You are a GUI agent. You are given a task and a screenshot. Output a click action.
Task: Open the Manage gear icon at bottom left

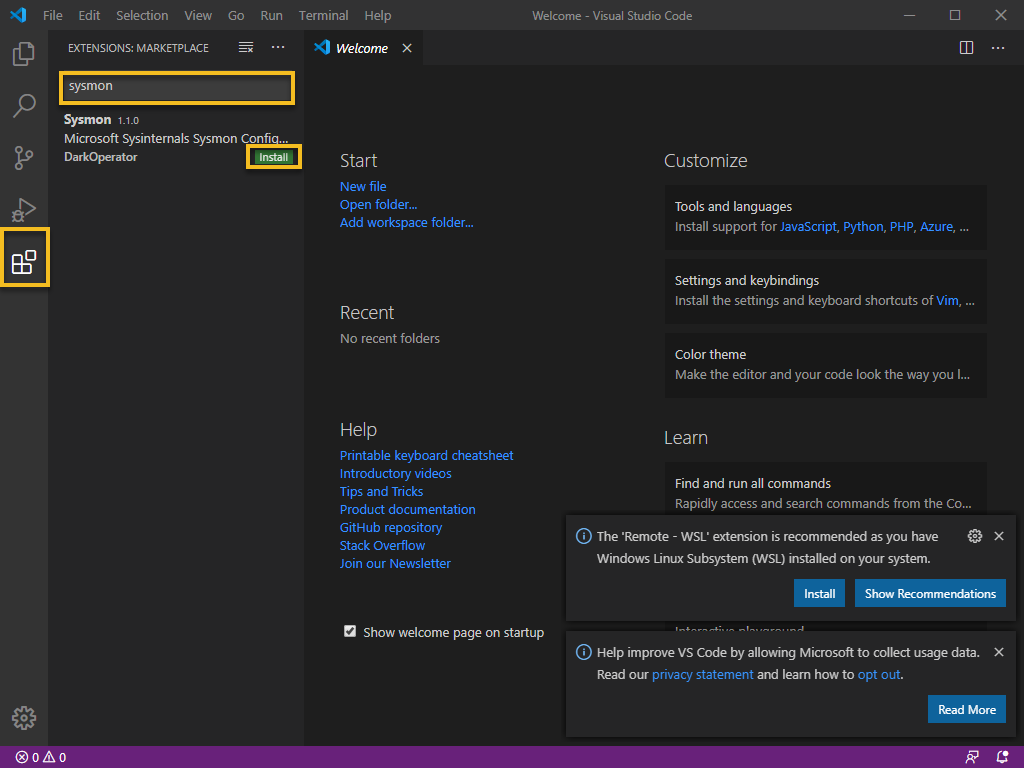24,718
